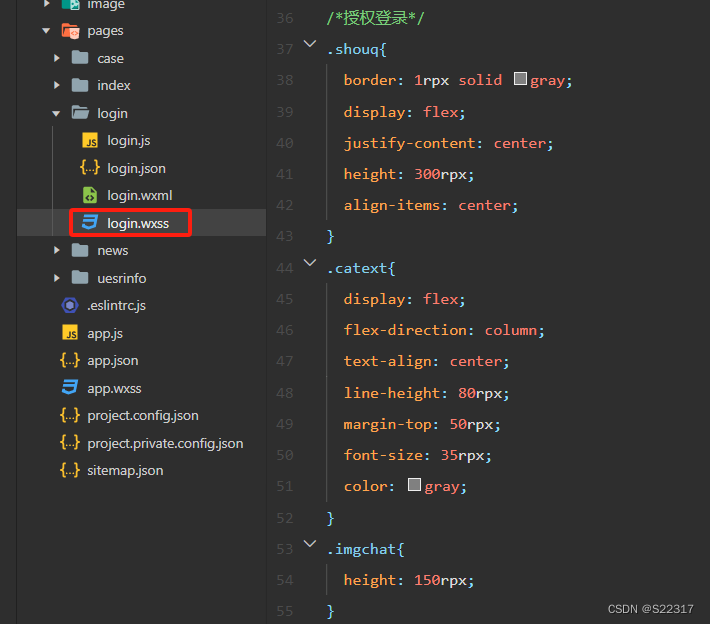Screen dimensions: 710x624
Task: Fold the .shouq rule chevron
Action: [x=310, y=44]
